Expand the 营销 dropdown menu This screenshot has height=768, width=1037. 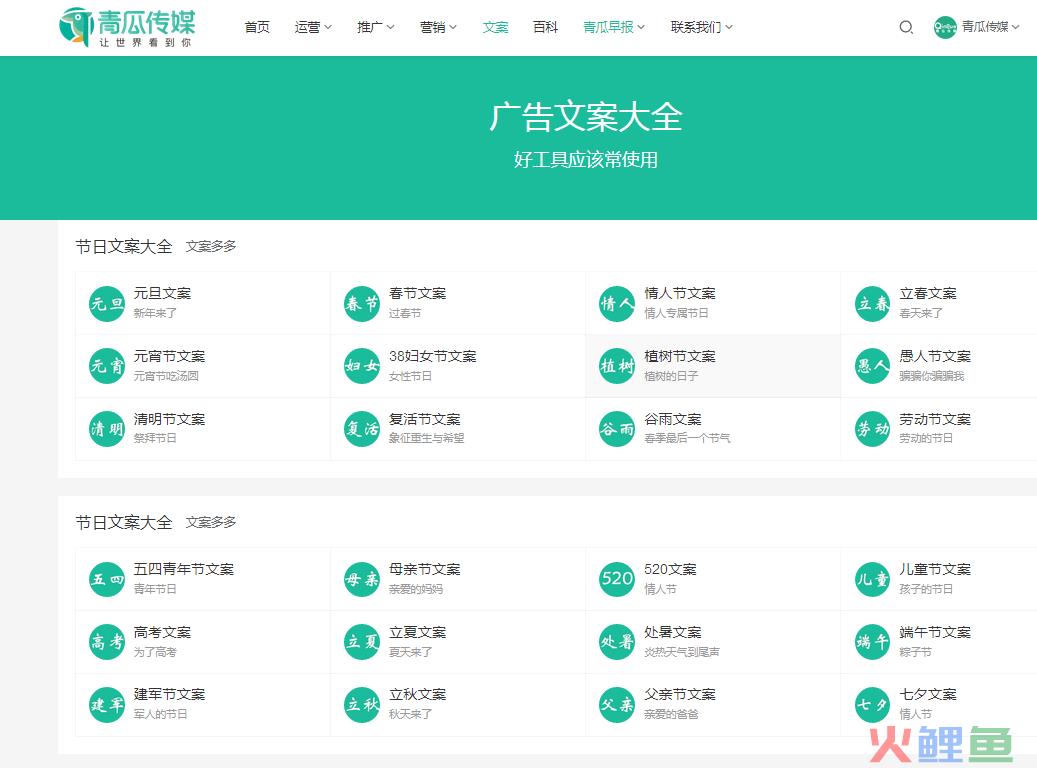438,27
